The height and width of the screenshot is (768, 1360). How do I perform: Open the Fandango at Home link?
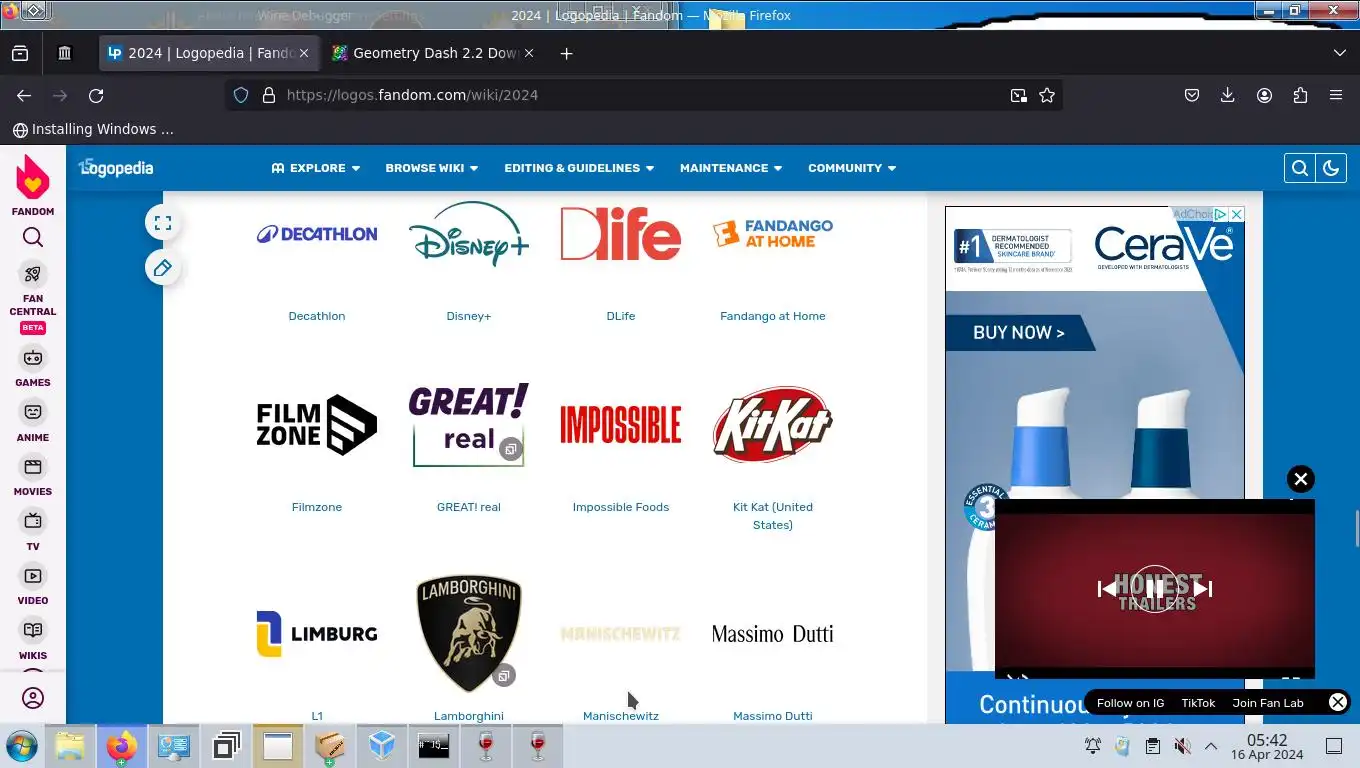click(773, 316)
